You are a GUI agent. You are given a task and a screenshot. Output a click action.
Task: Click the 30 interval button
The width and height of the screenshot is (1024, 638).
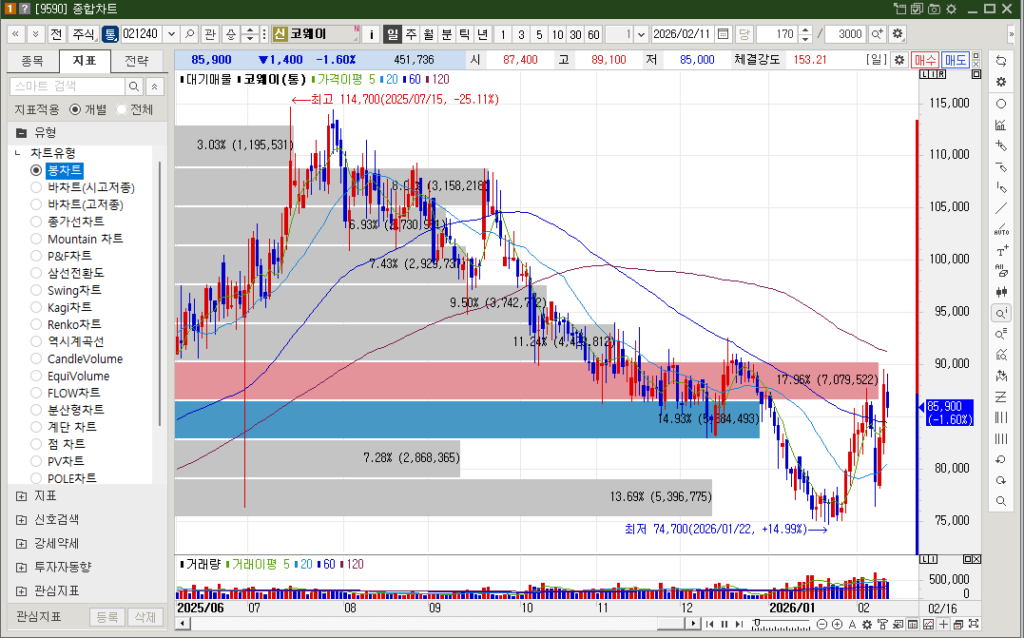point(575,34)
